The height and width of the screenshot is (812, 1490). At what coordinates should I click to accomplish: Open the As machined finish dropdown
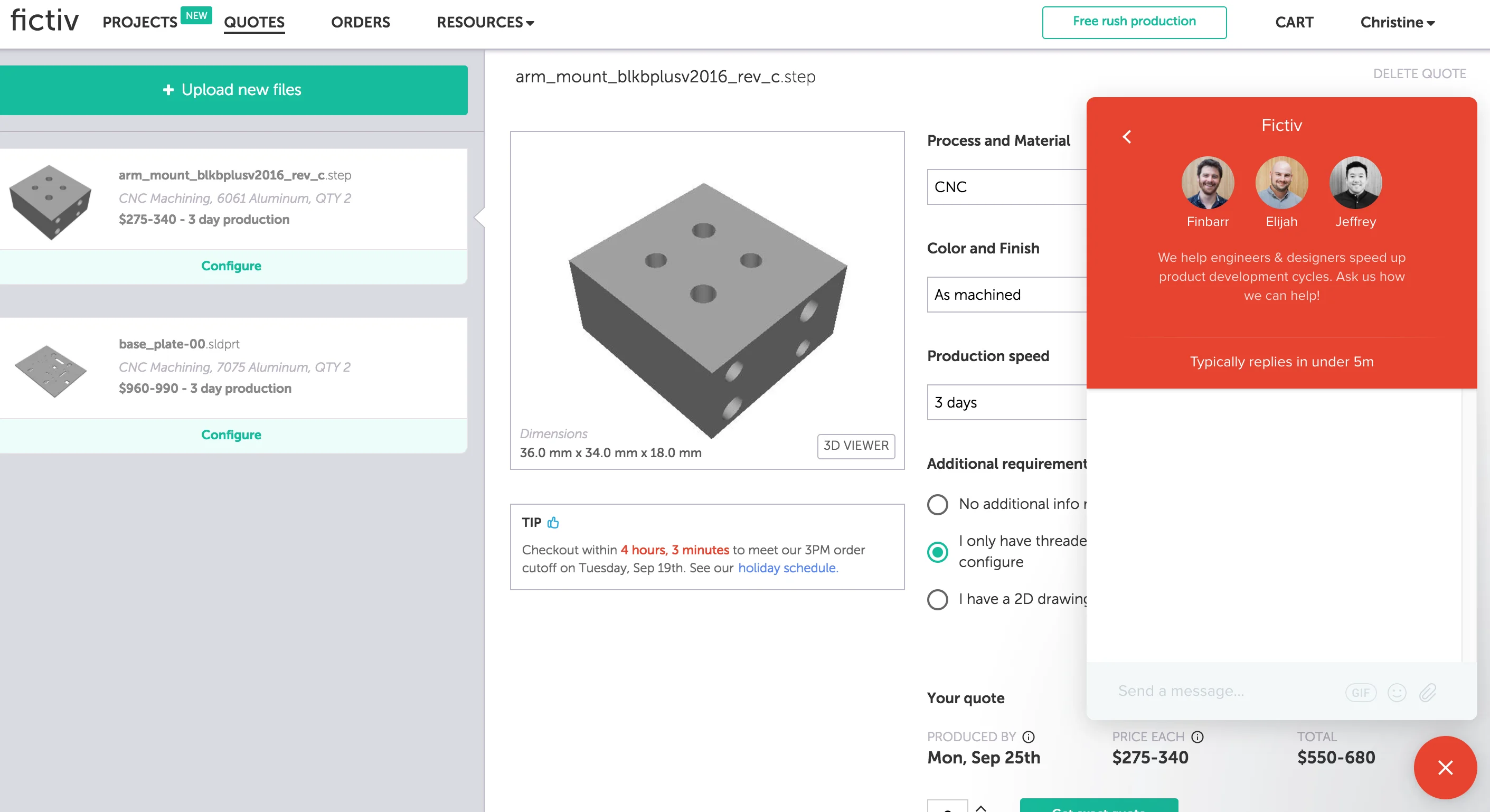[1007, 295]
